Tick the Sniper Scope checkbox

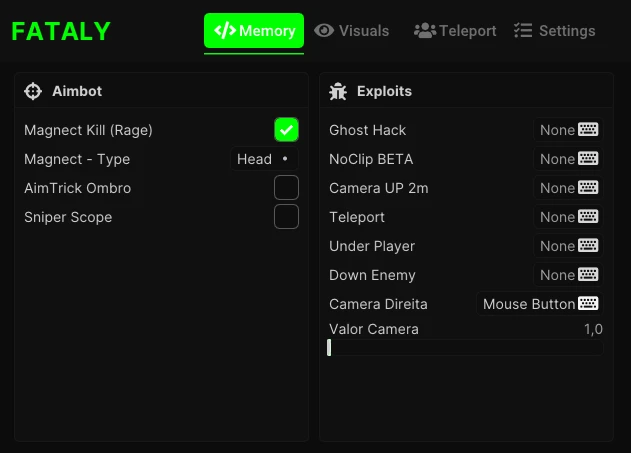coord(287,217)
